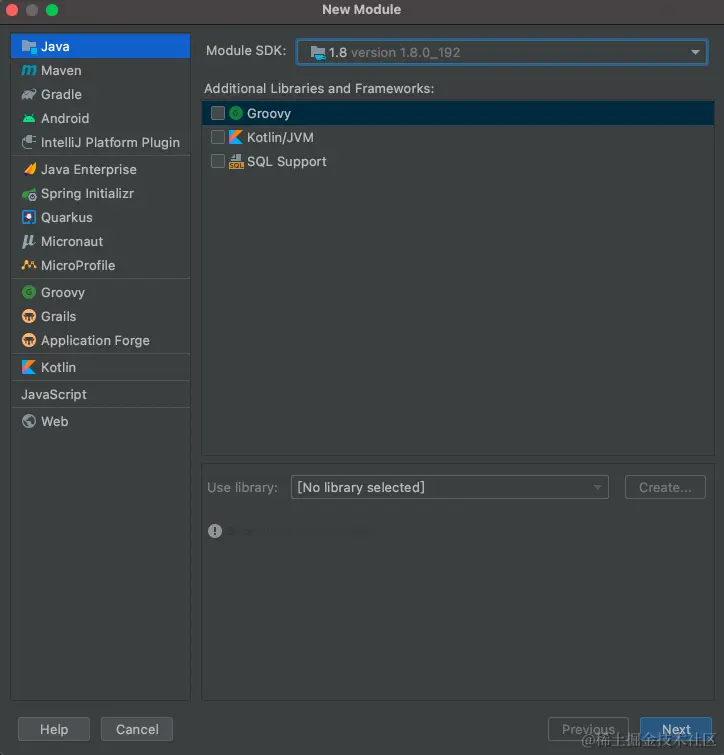Click the Grails orange icon
Screen dimensions: 724x755
pos(29,316)
